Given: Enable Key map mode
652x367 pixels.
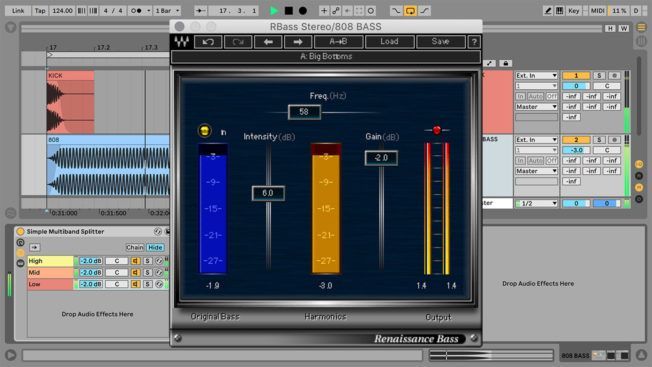Looking at the screenshot, I should (574, 11).
